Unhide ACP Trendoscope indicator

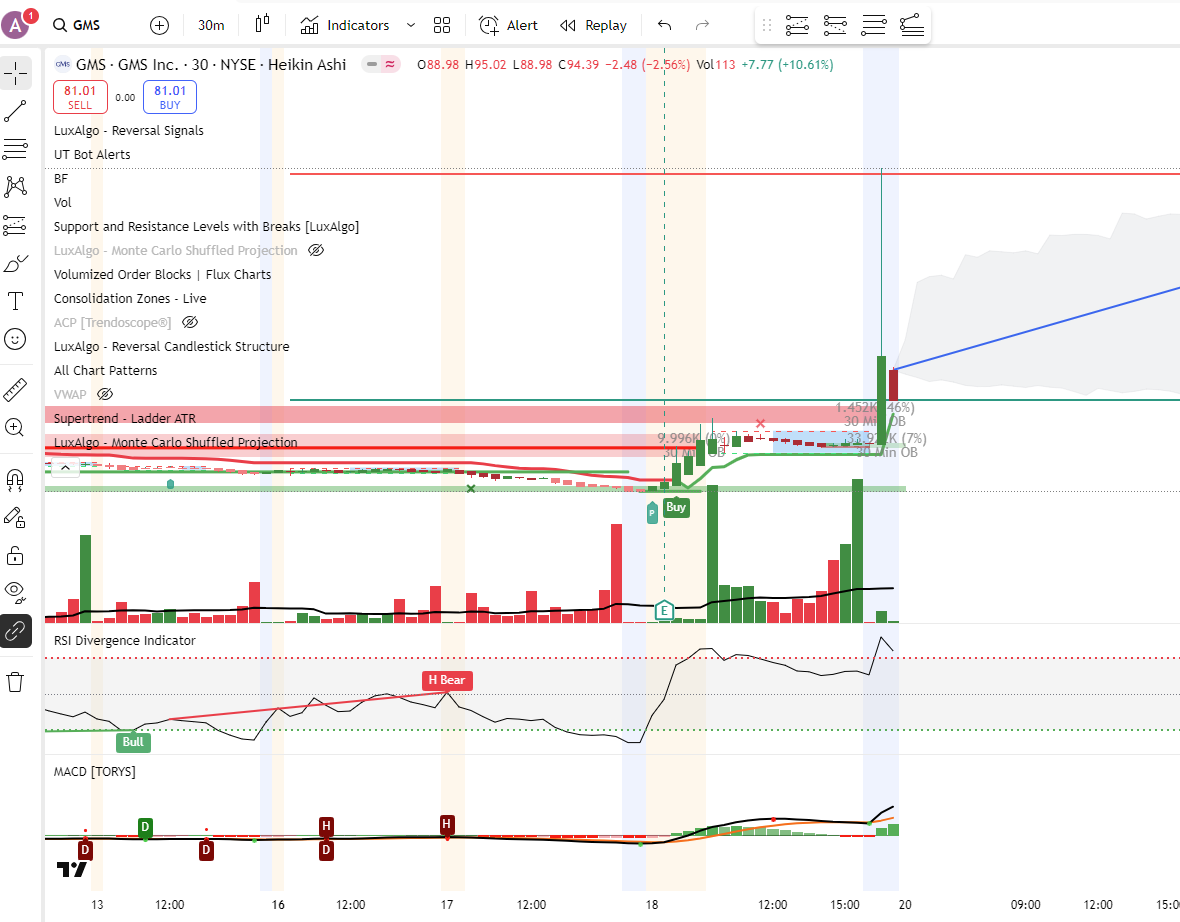tap(190, 323)
